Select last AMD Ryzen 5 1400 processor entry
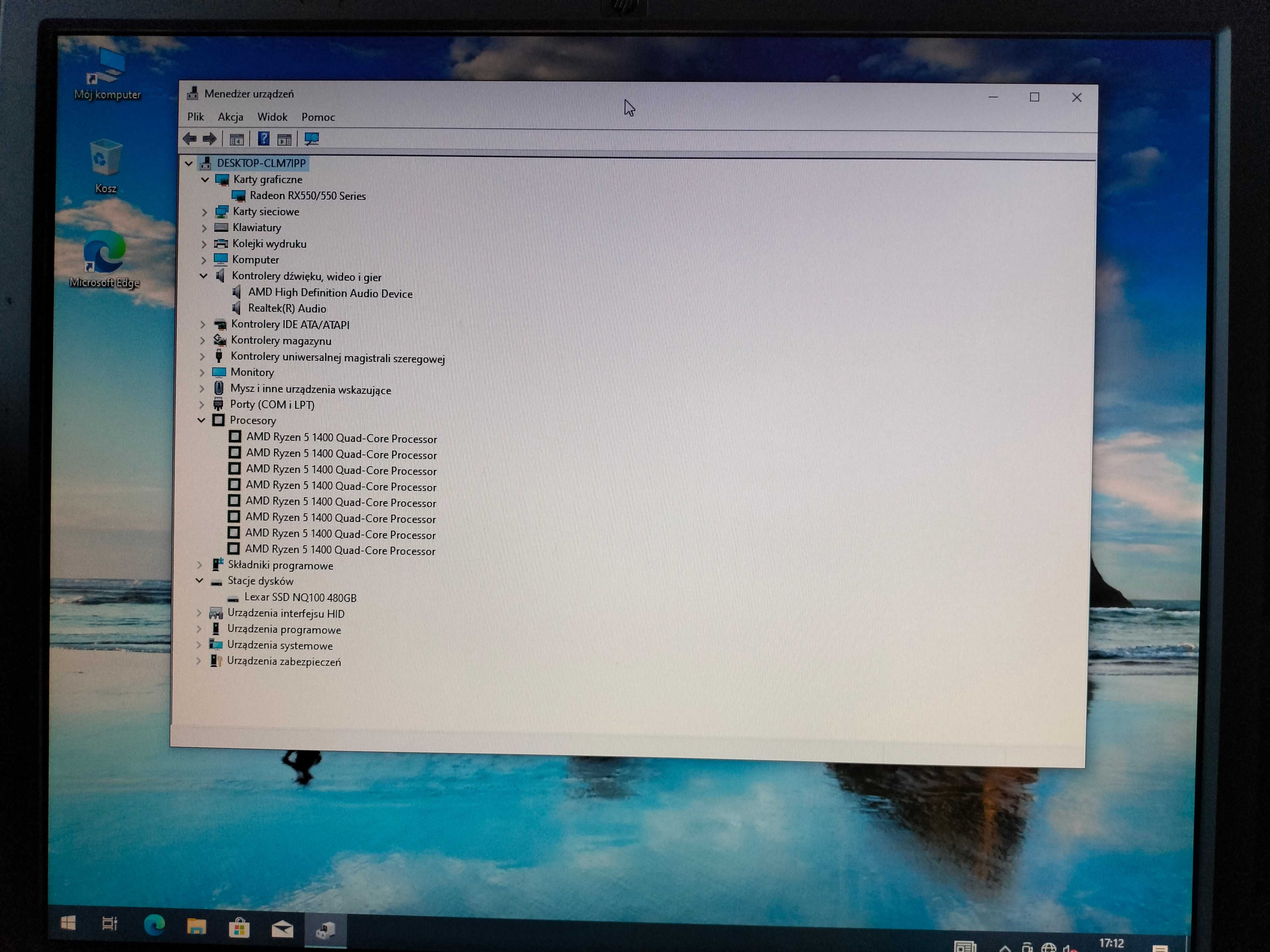The height and width of the screenshot is (952, 1270). point(340,550)
